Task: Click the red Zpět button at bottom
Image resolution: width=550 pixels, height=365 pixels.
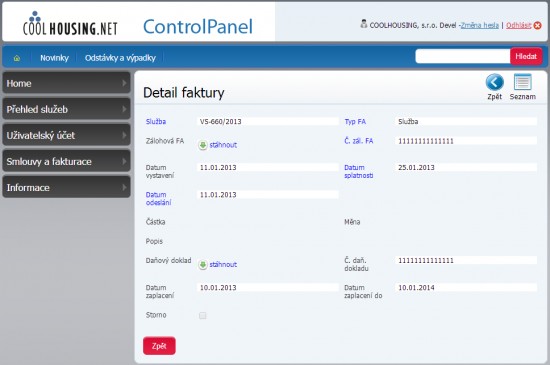Action: tap(159, 346)
